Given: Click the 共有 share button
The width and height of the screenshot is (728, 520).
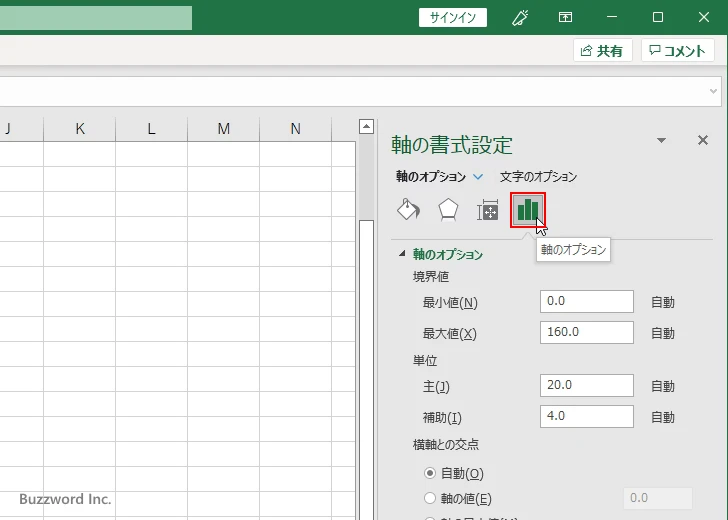Looking at the screenshot, I should (602, 50).
